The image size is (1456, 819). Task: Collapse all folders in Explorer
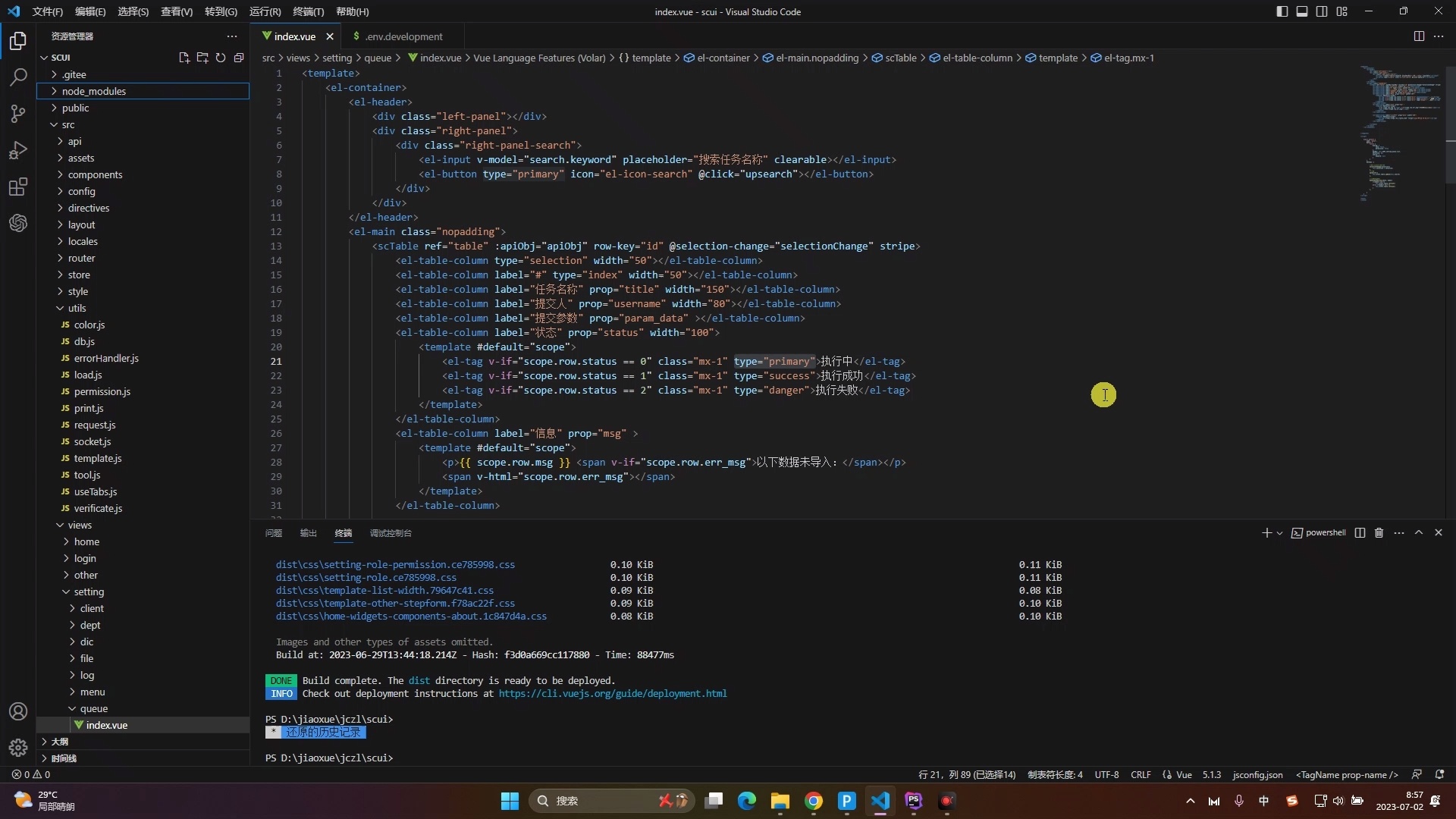pos(239,58)
